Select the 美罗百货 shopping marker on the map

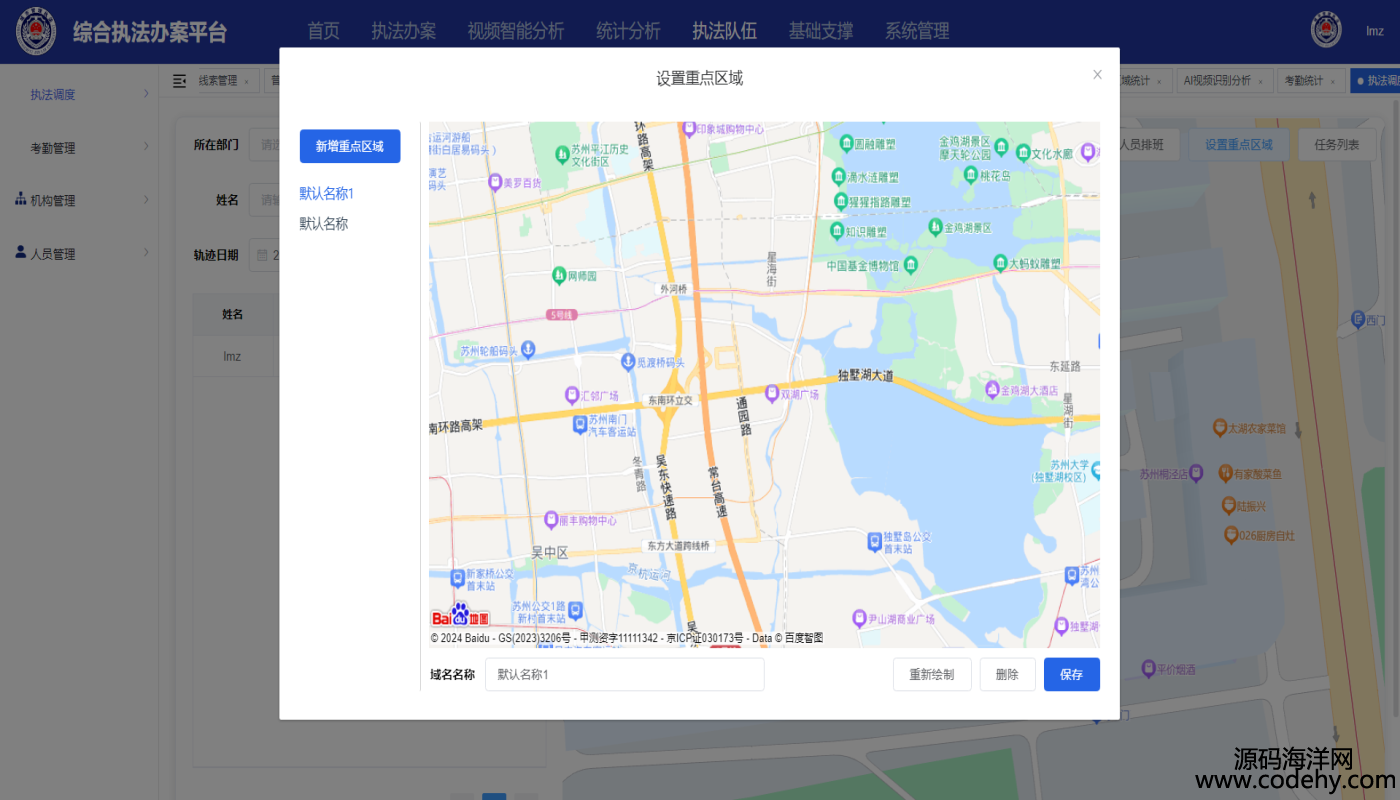494,183
